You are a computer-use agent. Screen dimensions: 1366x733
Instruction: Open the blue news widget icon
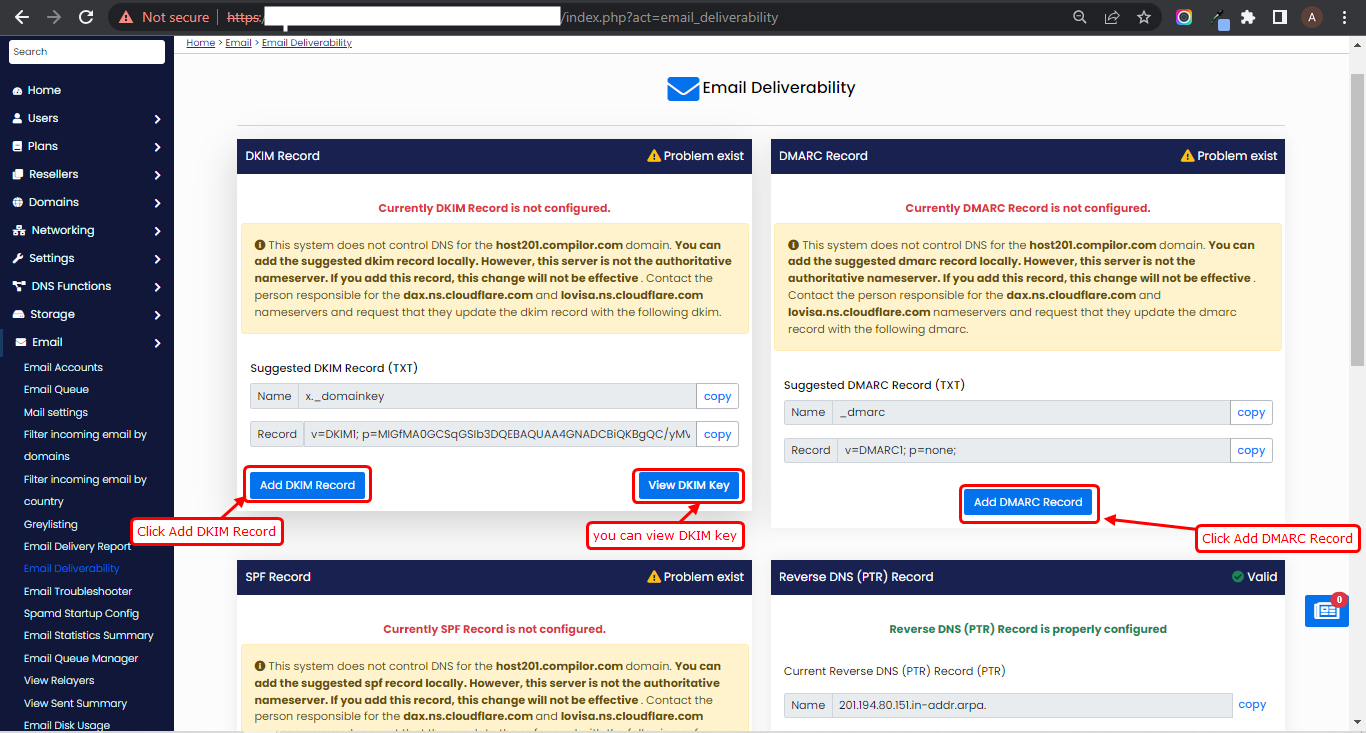coord(1326,610)
